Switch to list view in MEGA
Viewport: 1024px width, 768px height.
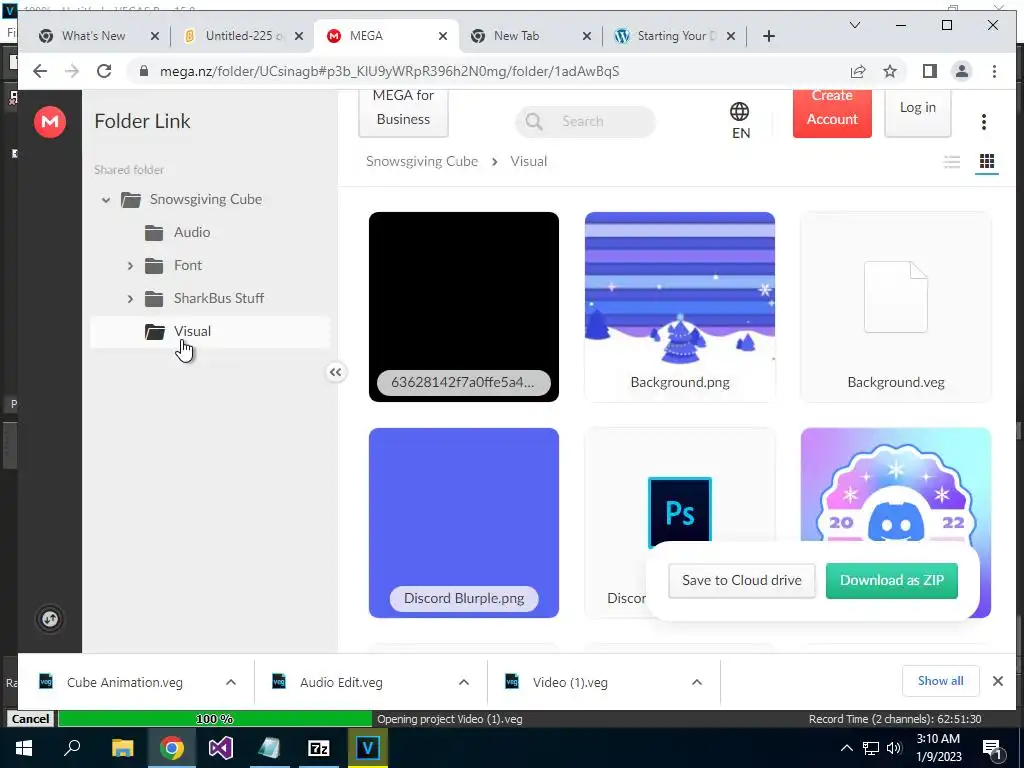[952, 161]
